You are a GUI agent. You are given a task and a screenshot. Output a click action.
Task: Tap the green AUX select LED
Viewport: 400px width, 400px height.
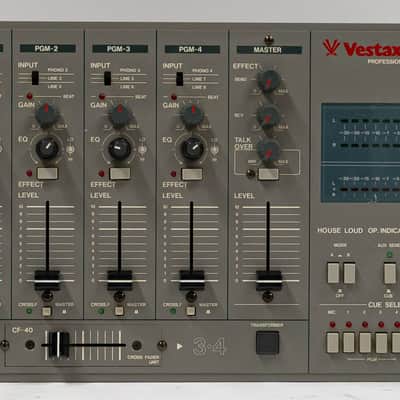[389, 254]
